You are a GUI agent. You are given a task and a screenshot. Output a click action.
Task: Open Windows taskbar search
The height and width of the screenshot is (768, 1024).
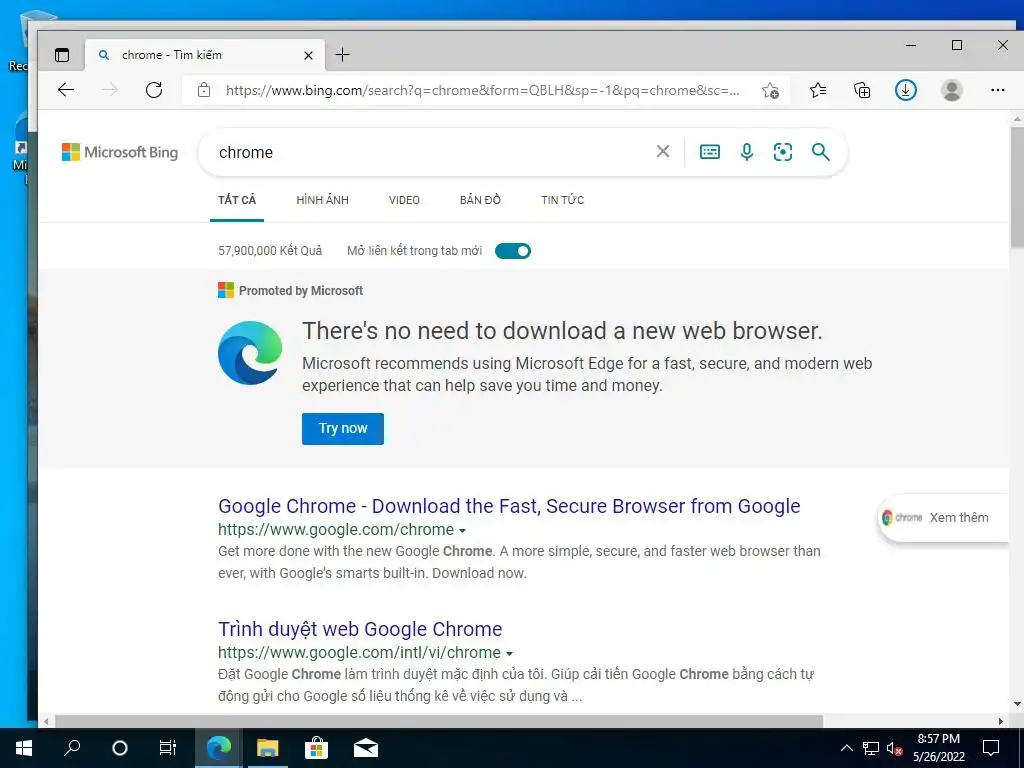pos(72,748)
